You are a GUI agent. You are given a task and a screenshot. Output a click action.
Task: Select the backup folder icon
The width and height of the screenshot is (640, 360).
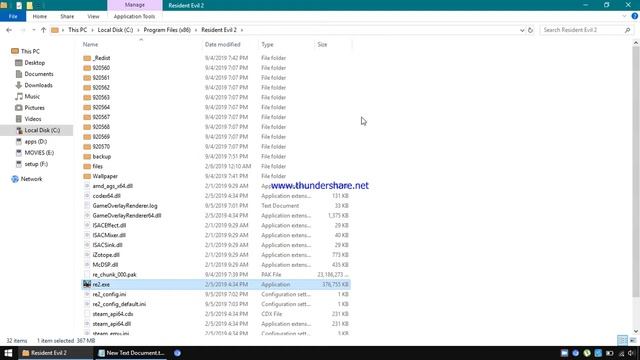coord(87,156)
